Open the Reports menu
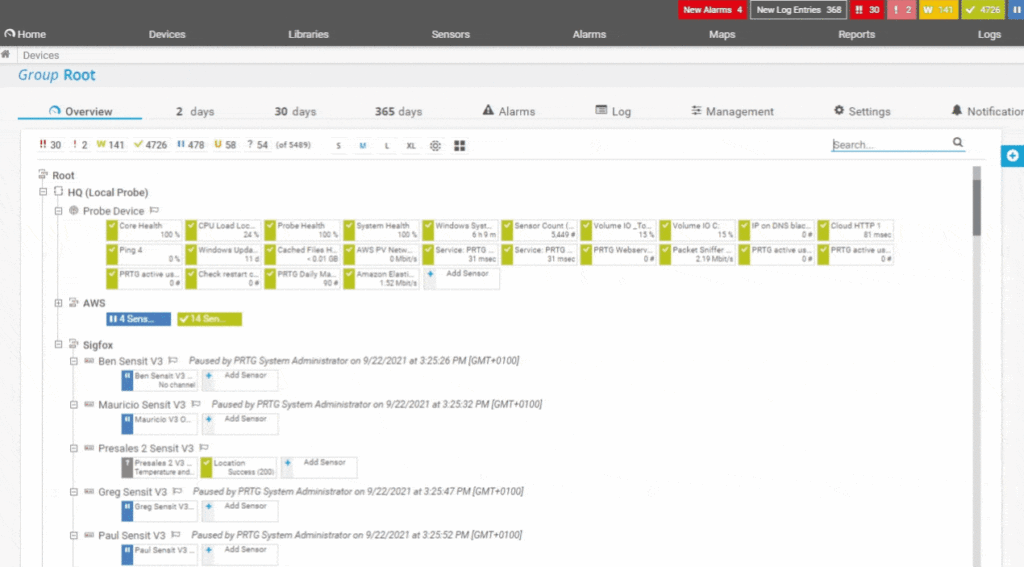The image size is (1024, 567). coord(856,34)
